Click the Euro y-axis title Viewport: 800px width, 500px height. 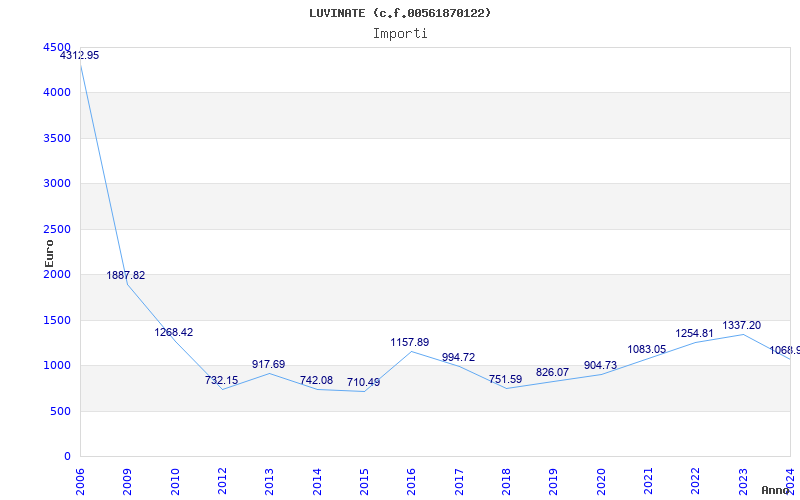49,254
